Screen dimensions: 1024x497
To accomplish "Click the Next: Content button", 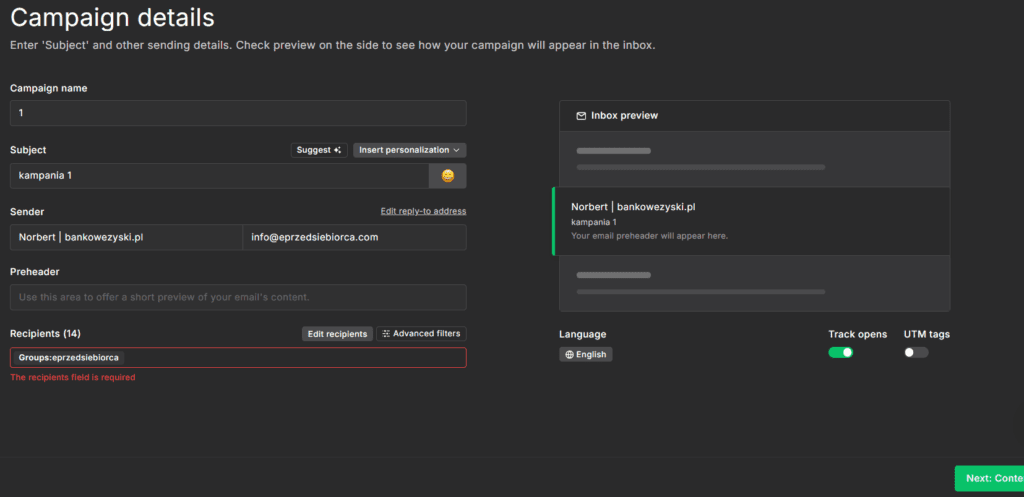I will [988, 478].
